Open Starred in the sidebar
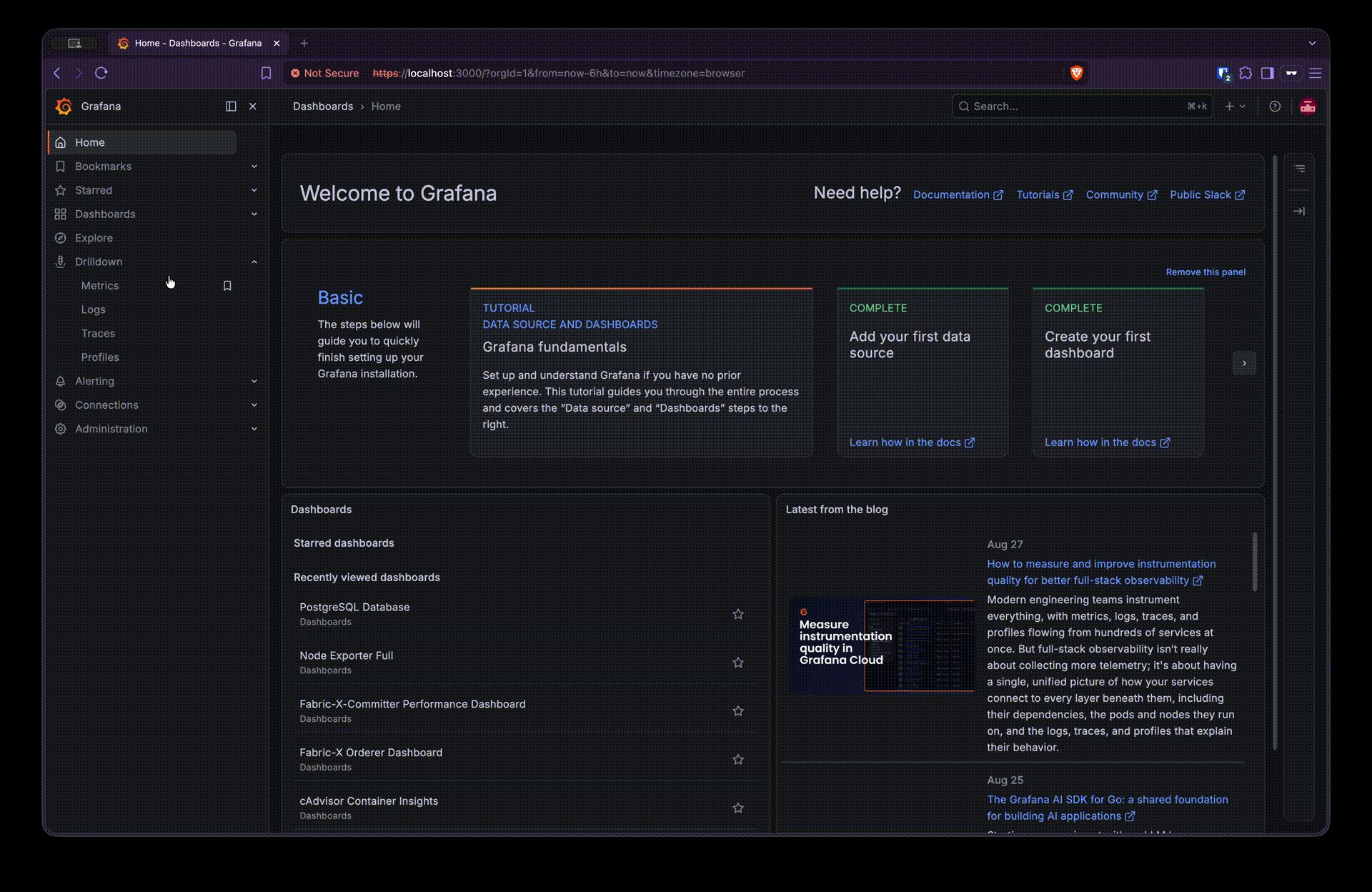This screenshot has width=1372, height=892. [x=94, y=190]
